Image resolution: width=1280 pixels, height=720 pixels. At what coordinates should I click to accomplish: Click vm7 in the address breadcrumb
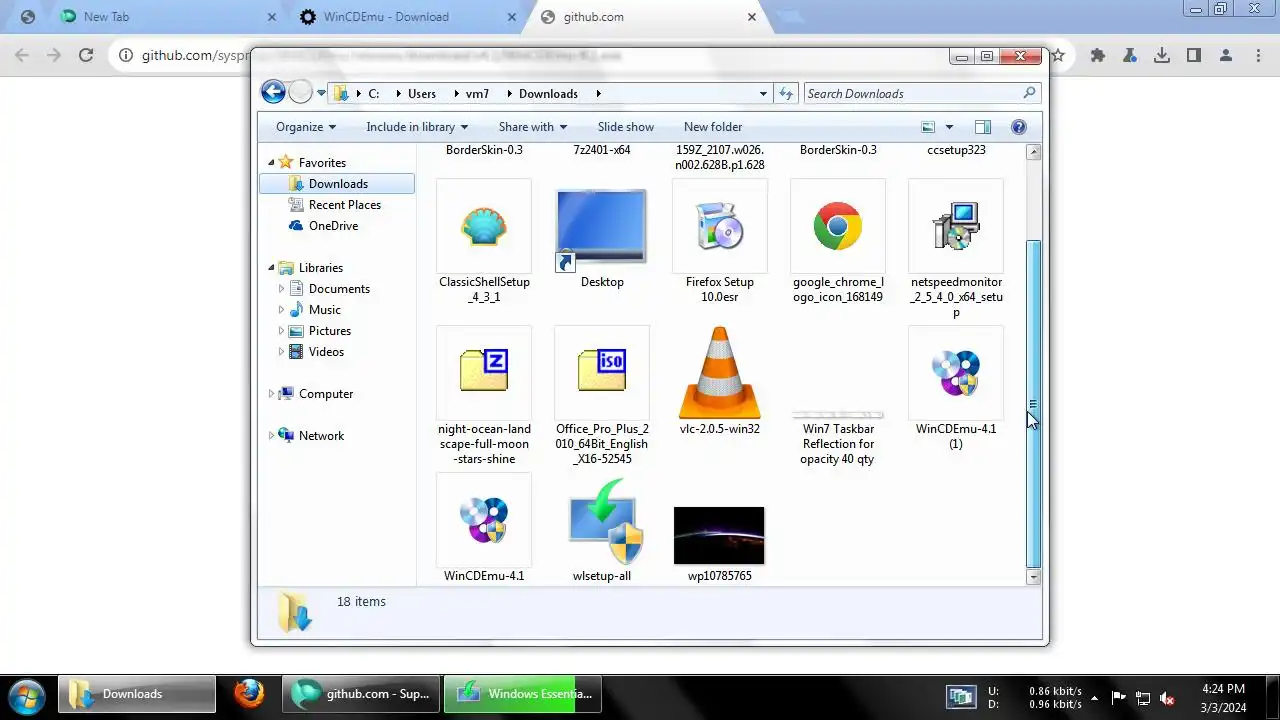pyautogui.click(x=477, y=93)
